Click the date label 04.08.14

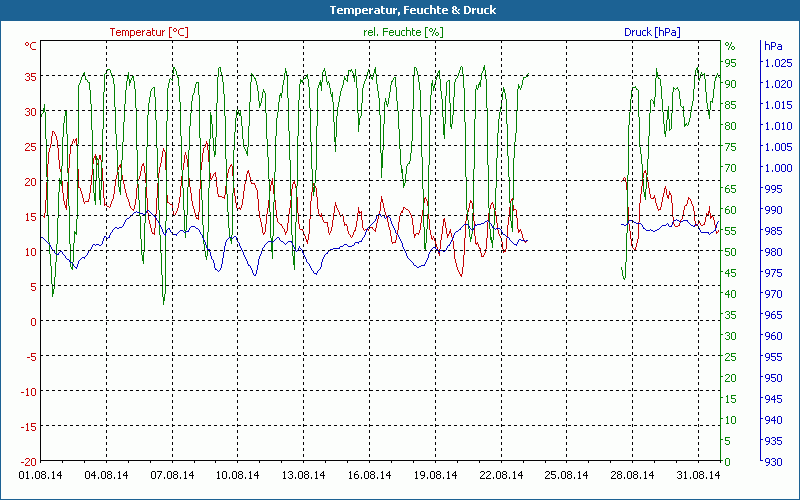tap(106, 475)
